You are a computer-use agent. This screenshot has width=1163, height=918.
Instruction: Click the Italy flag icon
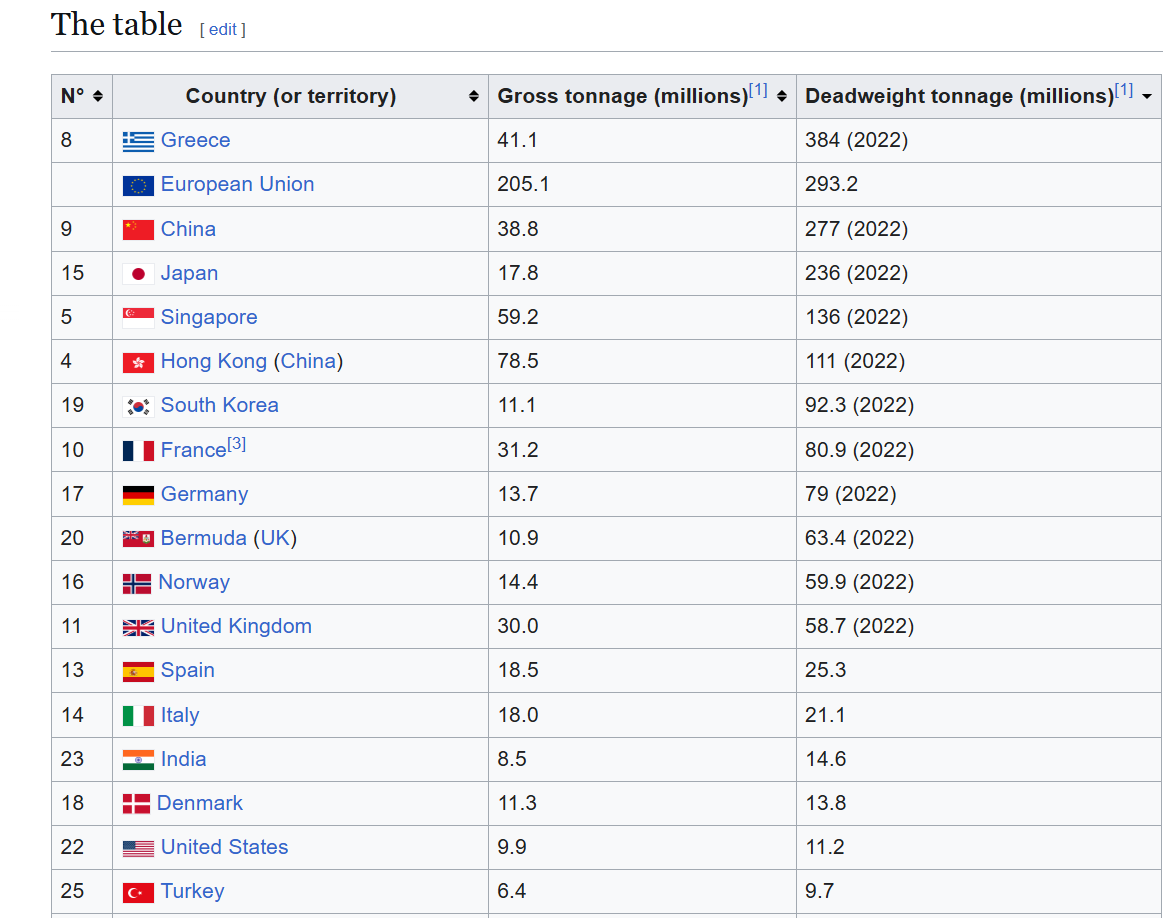tap(138, 716)
